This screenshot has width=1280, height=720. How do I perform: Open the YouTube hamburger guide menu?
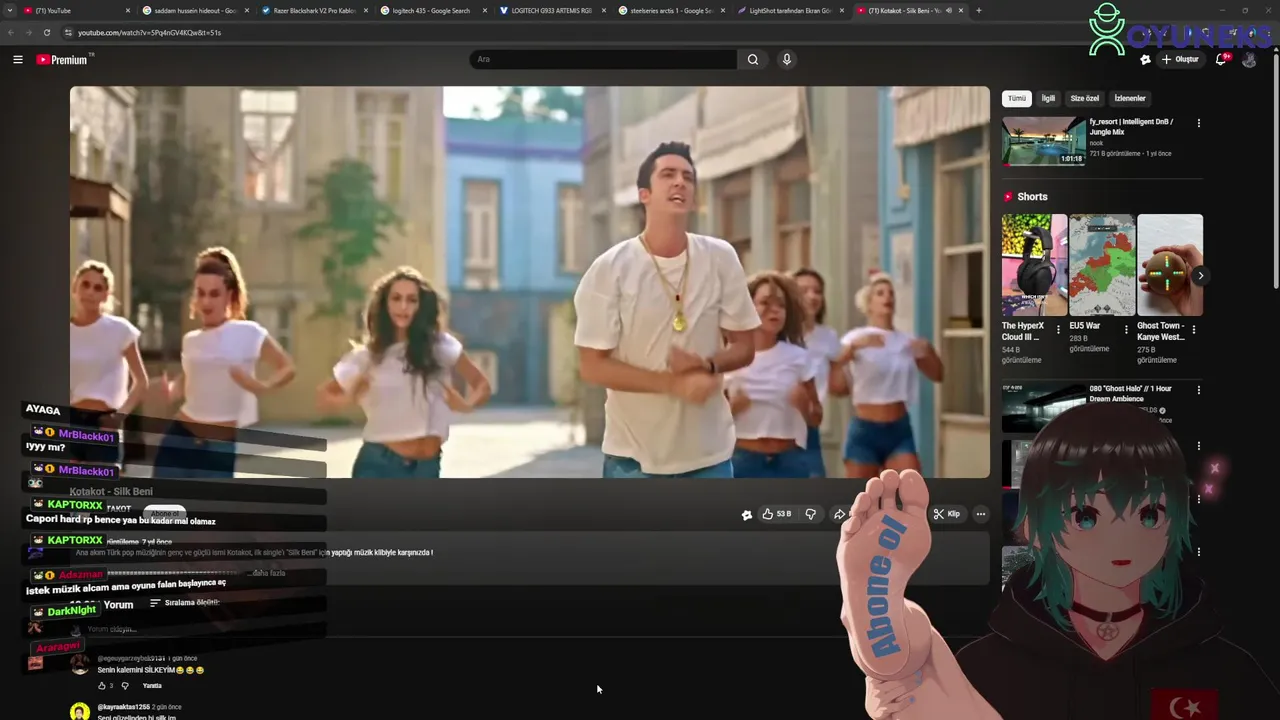coord(17,59)
